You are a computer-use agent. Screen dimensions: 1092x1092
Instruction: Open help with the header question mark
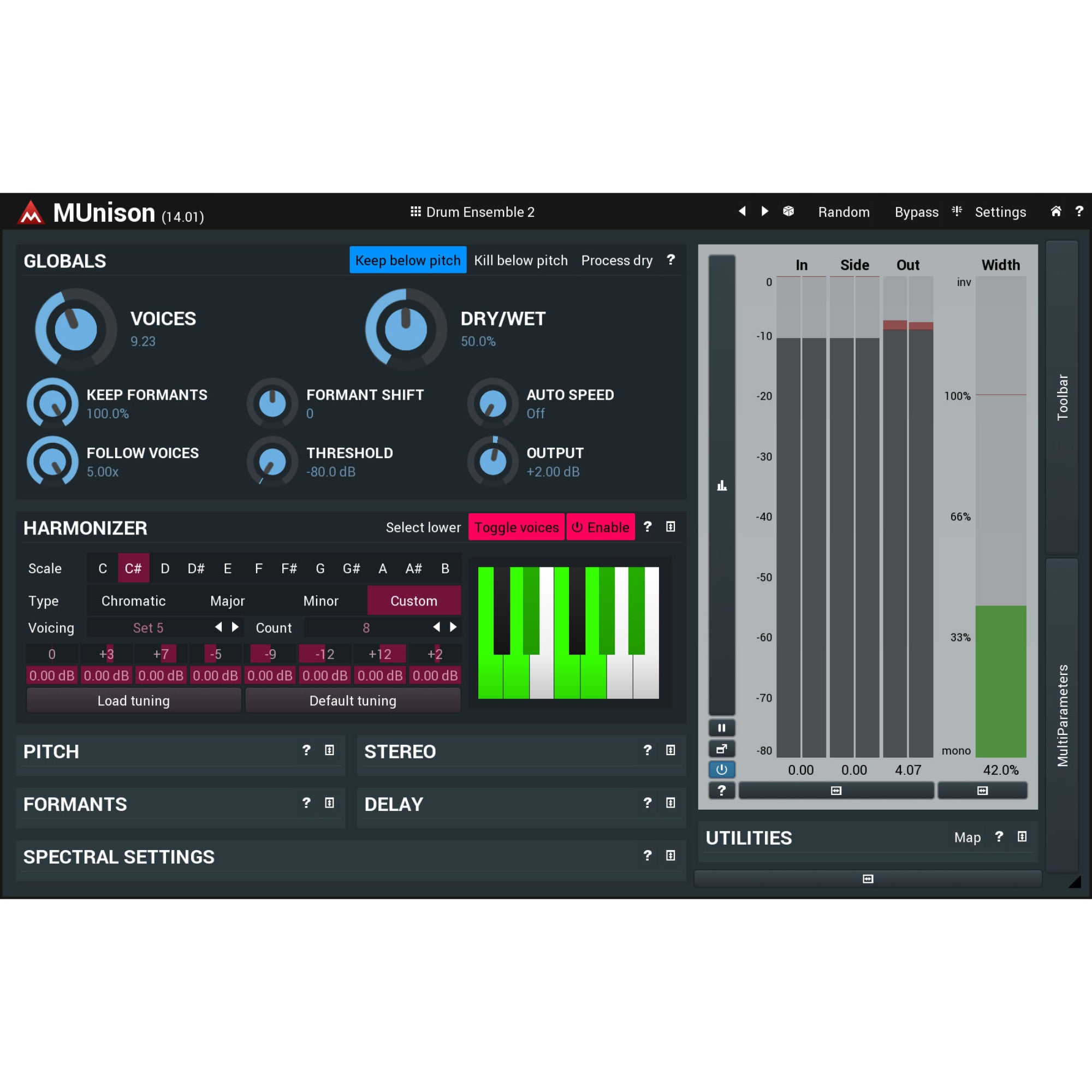click(1079, 211)
